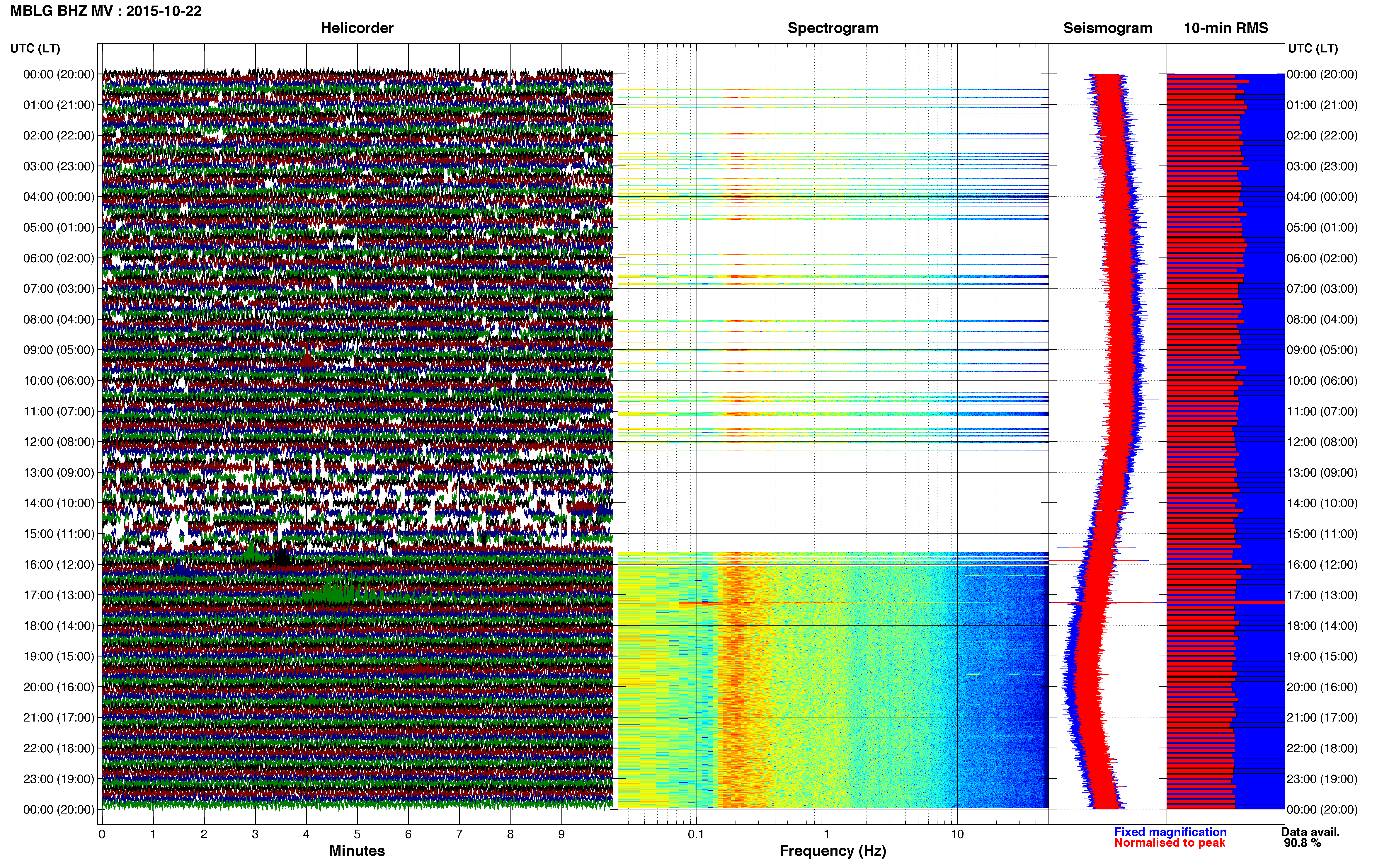Click '16:00 (12:00)' on the Helicorder time axis

coord(59,564)
